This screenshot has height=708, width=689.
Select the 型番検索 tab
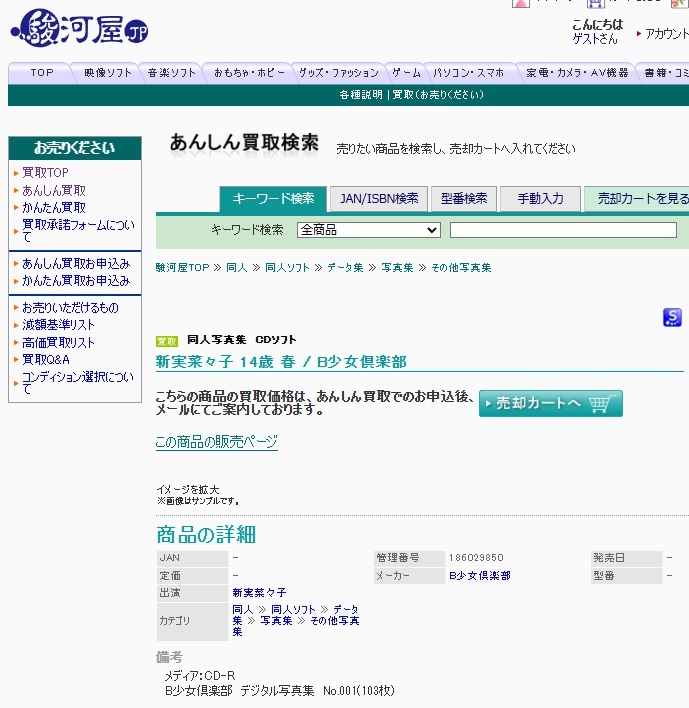pyautogui.click(x=464, y=199)
